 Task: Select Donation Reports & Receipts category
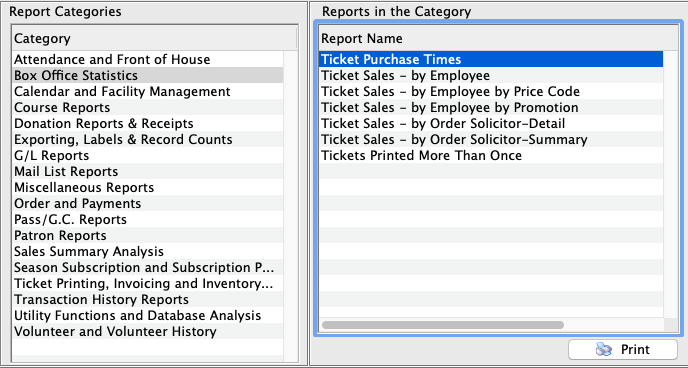point(148,123)
